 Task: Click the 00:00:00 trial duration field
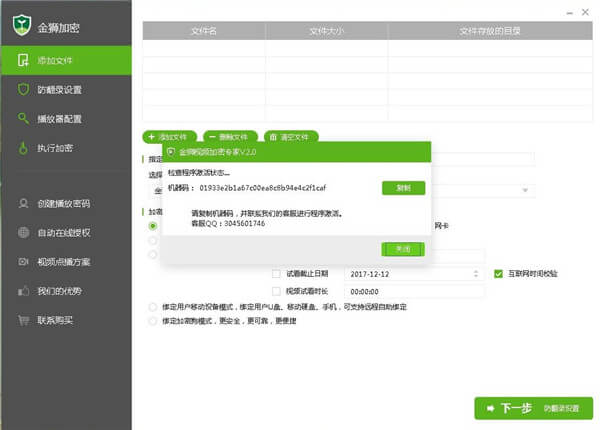[414, 292]
